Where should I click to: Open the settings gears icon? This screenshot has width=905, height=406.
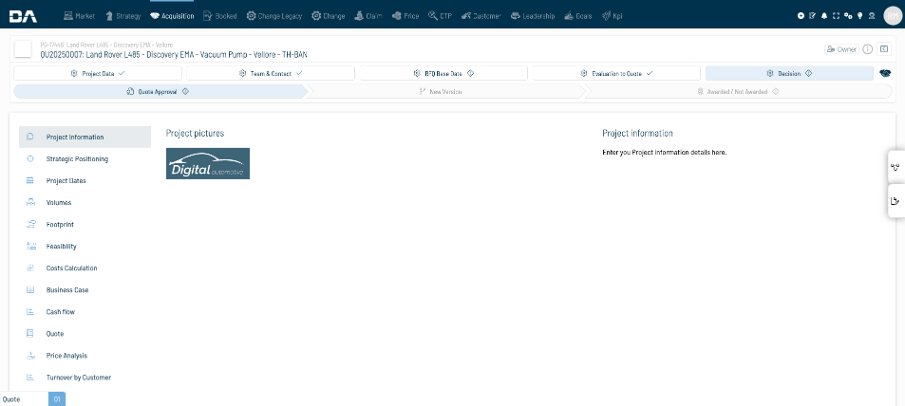tap(848, 16)
